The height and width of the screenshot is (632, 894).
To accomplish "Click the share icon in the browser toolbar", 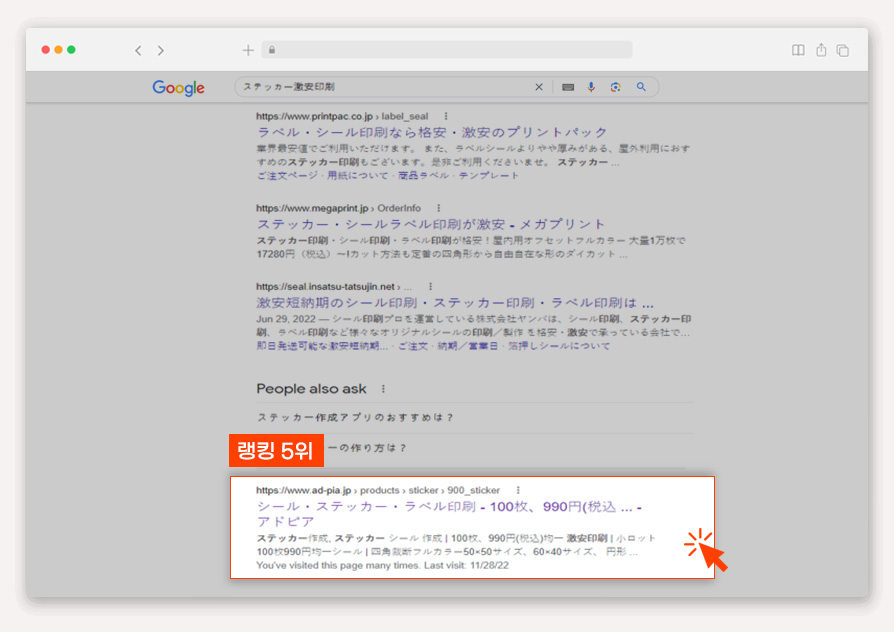I will point(821,50).
